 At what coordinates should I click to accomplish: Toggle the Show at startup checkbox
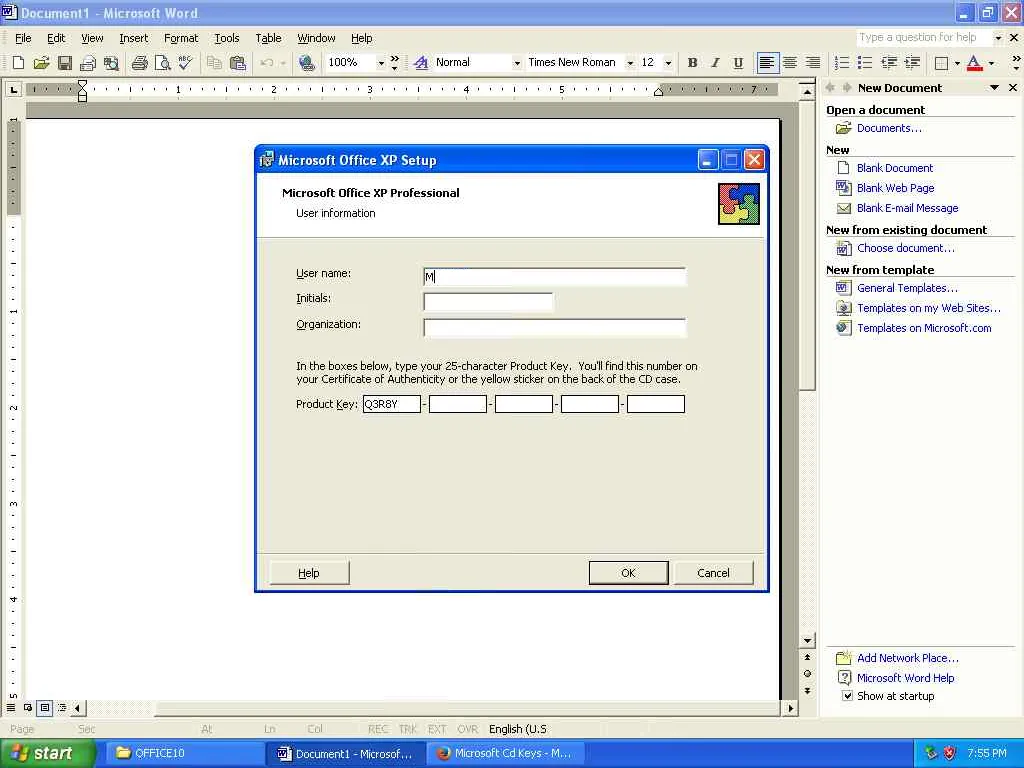[x=847, y=696]
